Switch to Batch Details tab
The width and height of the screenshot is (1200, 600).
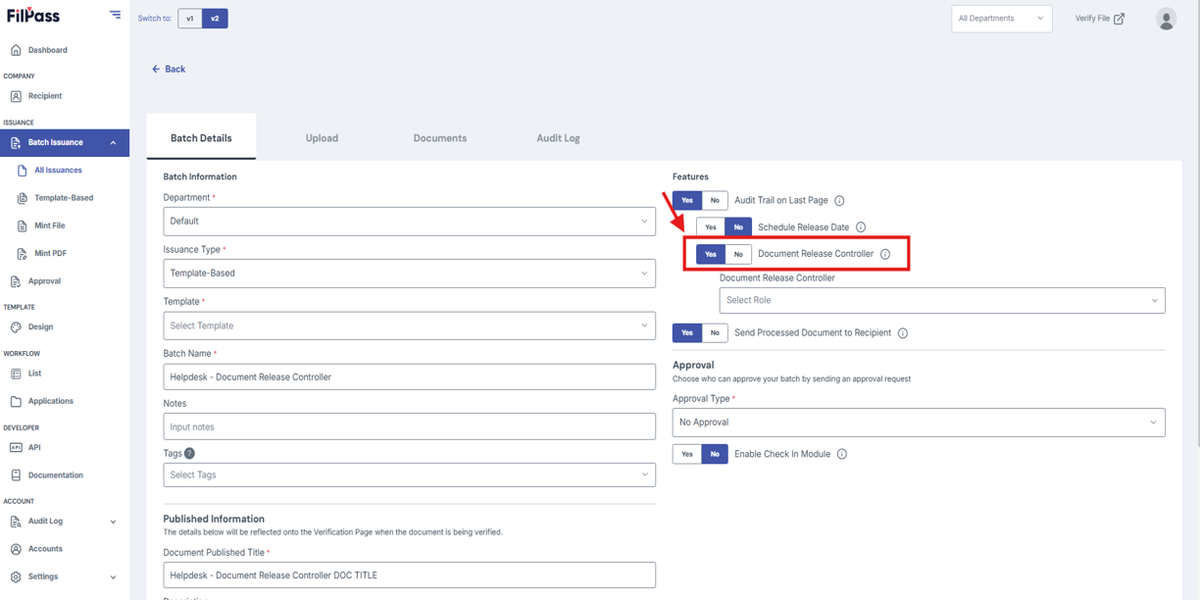pos(201,137)
